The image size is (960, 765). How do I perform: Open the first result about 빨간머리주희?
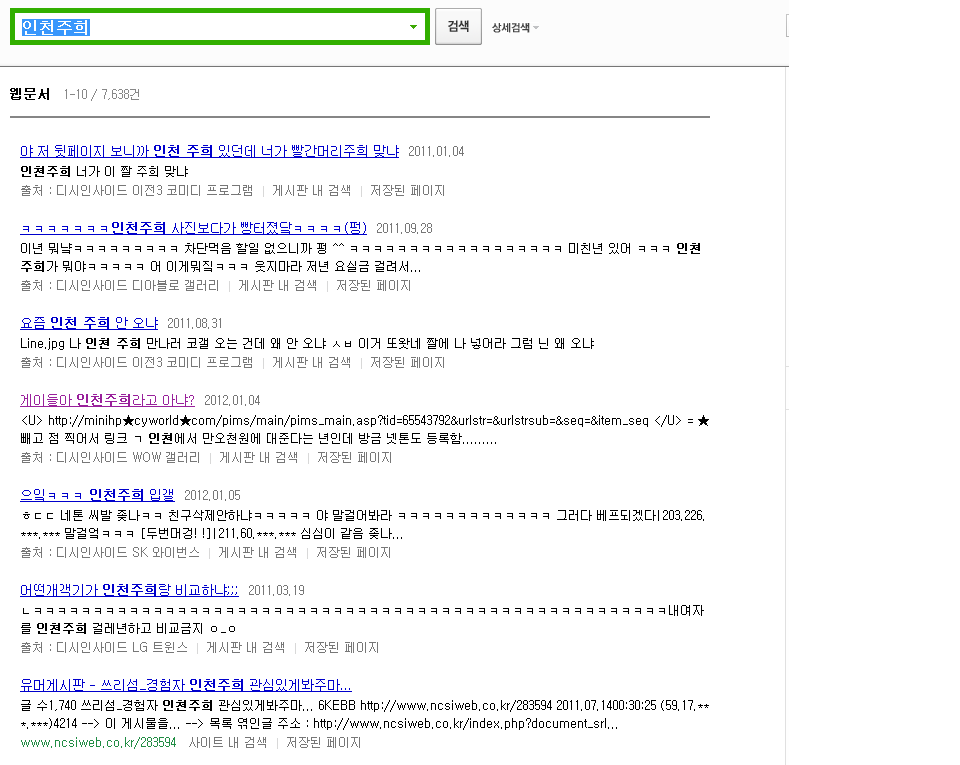[209, 151]
